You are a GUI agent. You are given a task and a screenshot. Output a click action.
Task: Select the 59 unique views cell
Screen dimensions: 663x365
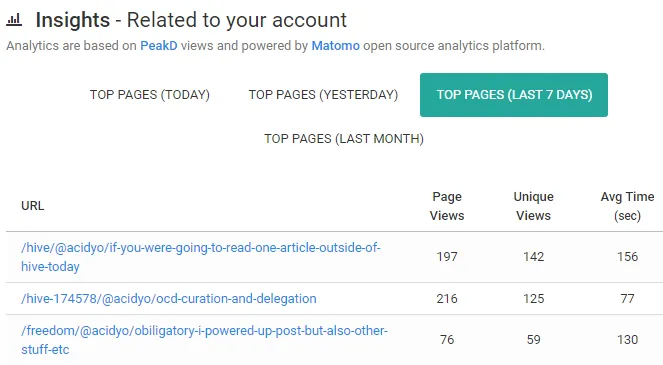tap(533, 340)
